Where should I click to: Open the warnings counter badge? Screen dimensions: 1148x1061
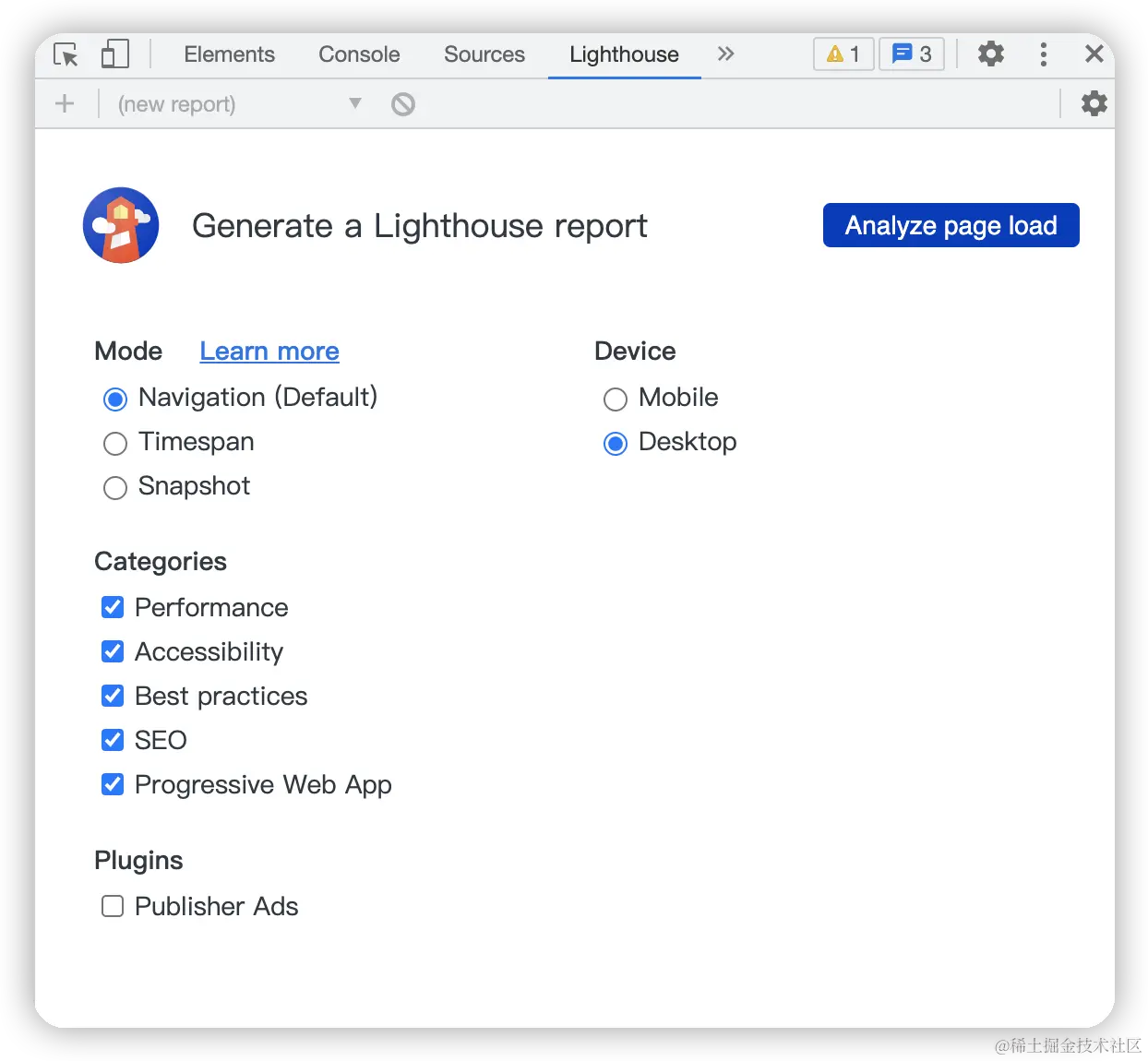[x=843, y=54]
